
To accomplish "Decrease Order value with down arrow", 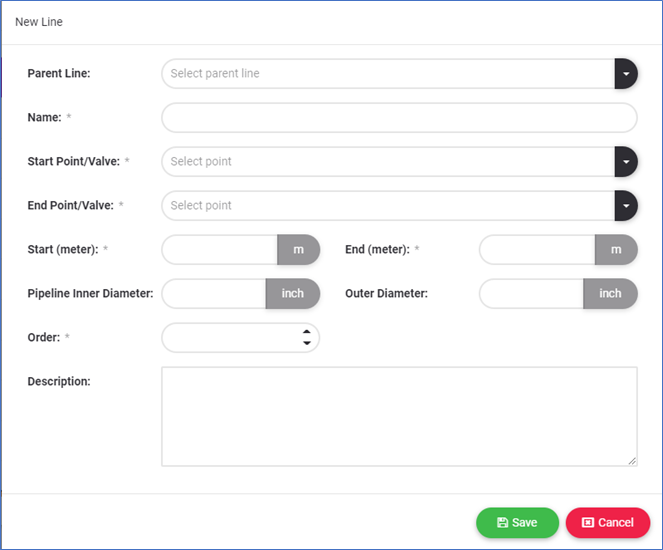I will (306, 344).
